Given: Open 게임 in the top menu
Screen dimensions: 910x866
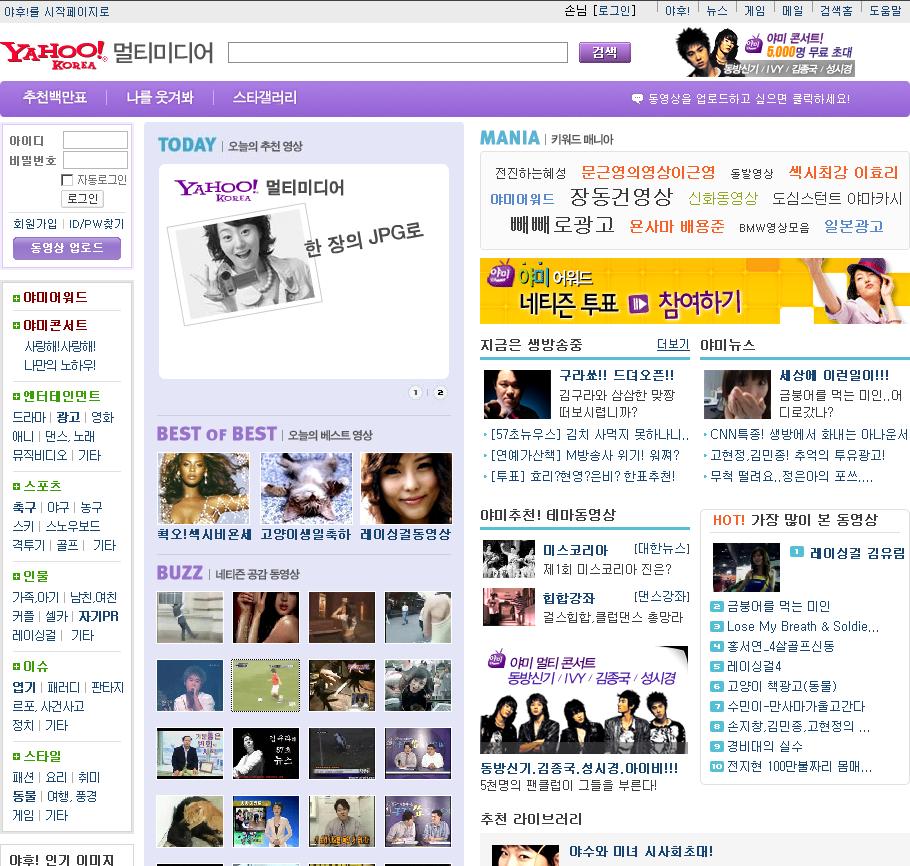Looking at the screenshot, I should pyautogui.click(x=754, y=10).
